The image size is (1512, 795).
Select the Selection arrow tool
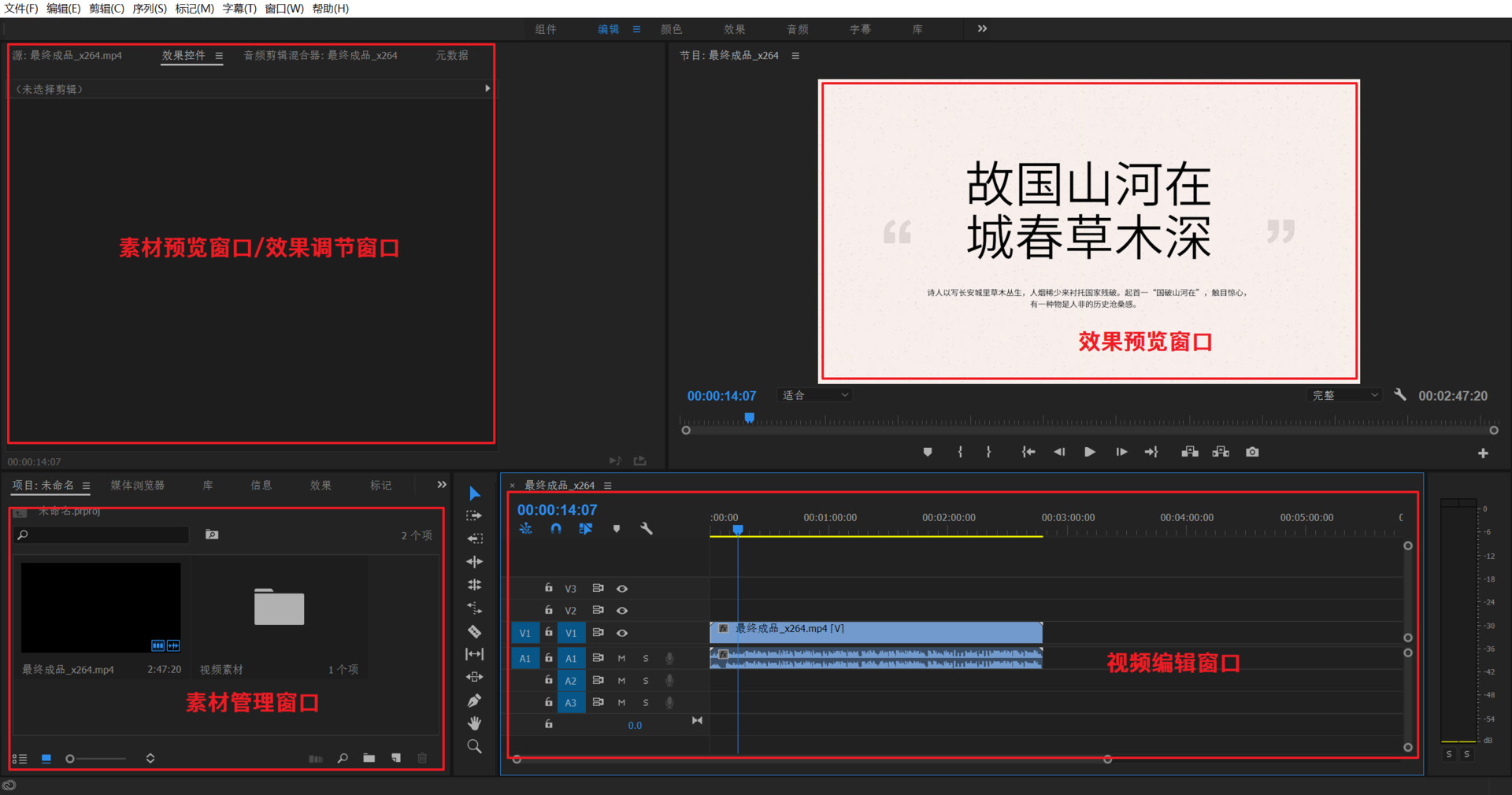474,494
